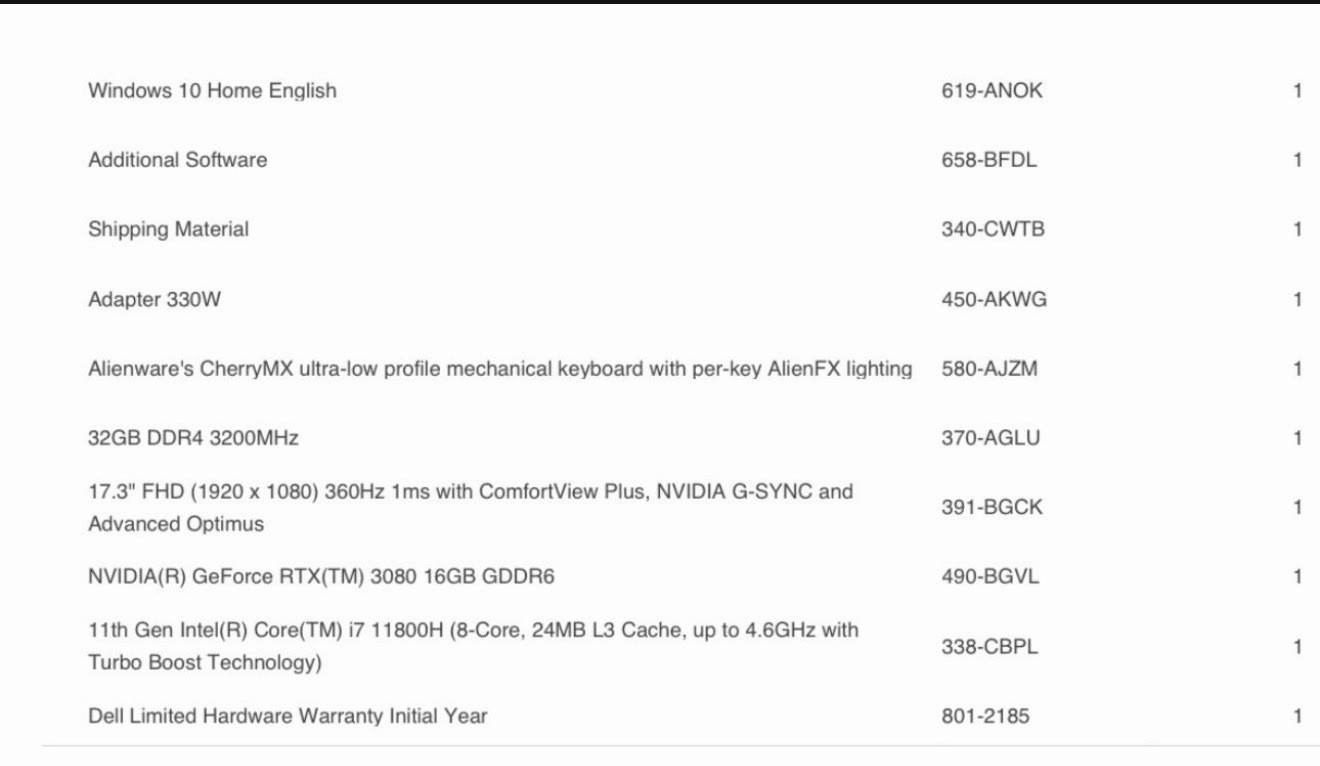Select the Intel Core i7 11800H description

(x=473, y=646)
